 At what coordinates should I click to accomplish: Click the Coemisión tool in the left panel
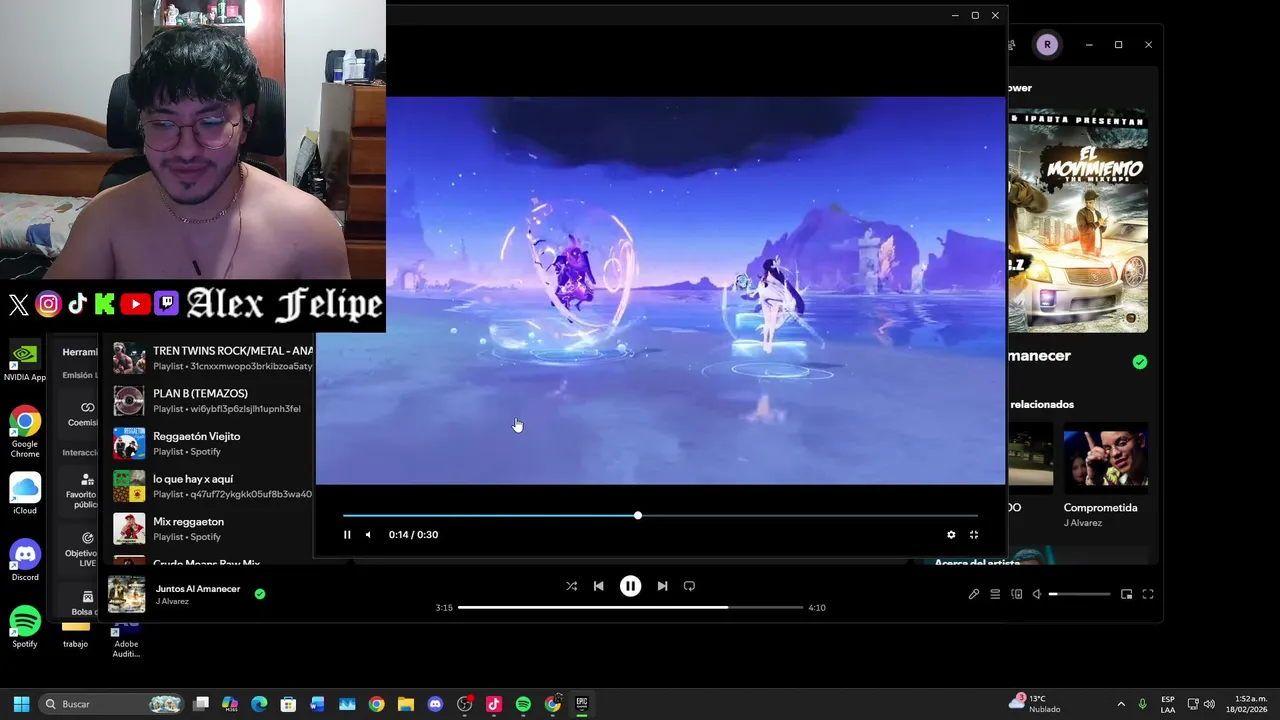click(x=82, y=414)
